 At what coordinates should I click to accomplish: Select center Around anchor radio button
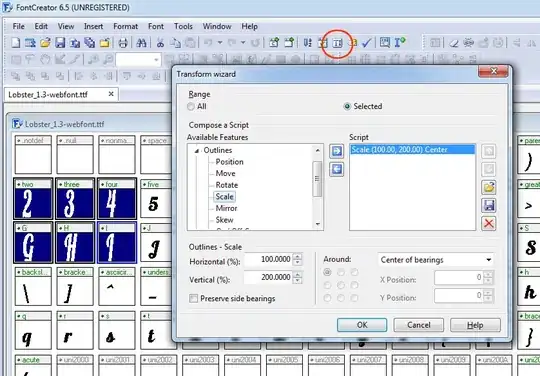(341, 285)
